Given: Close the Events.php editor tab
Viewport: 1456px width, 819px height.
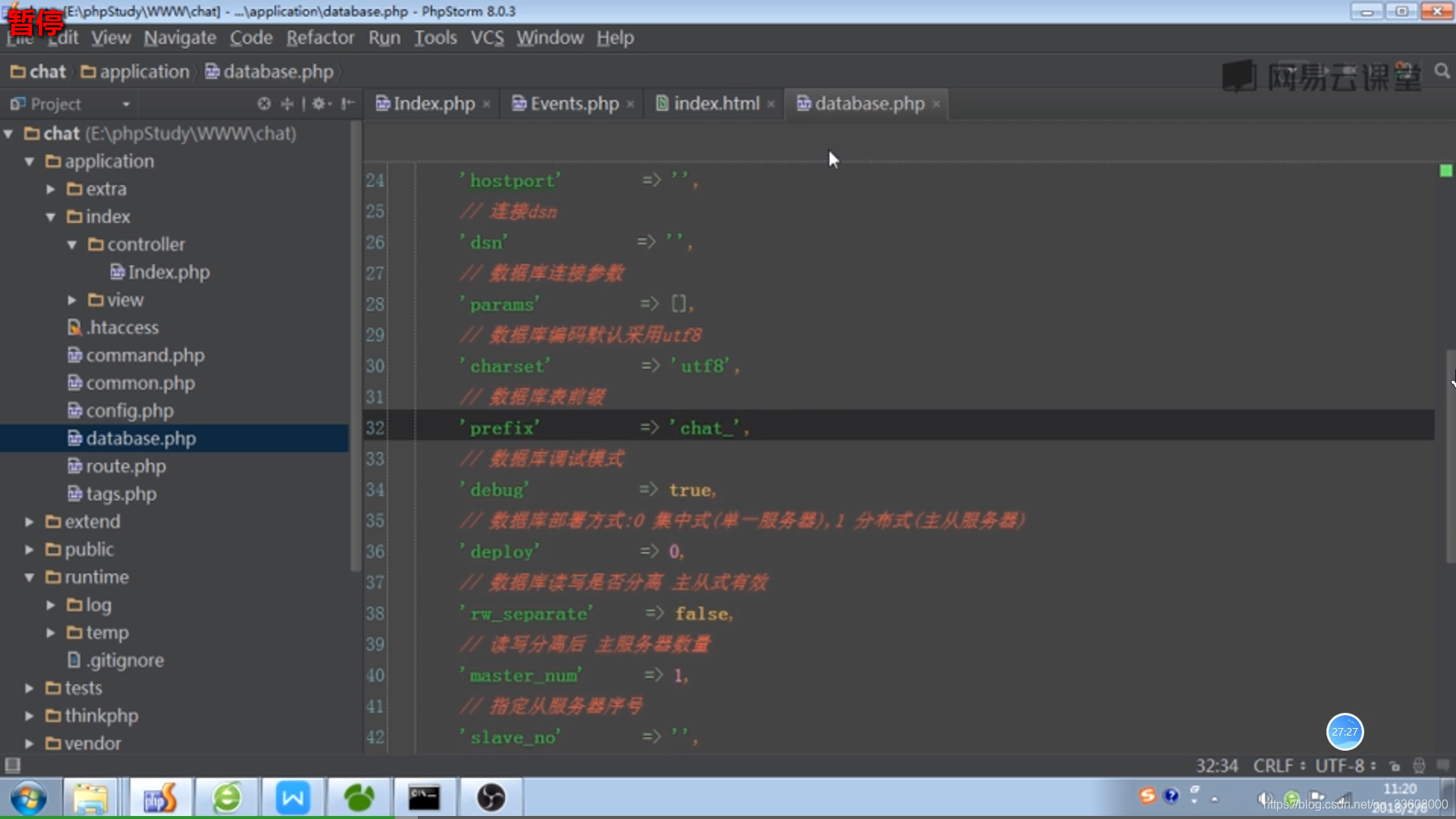Looking at the screenshot, I should click(x=630, y=105).
